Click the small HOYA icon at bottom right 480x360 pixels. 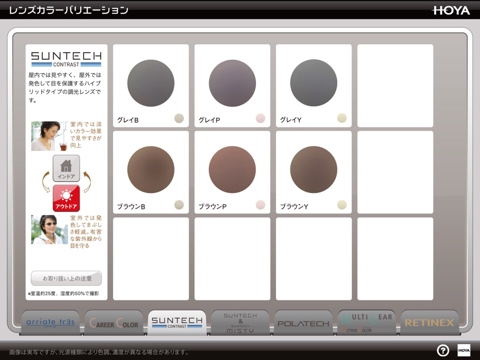click(464, 350)
